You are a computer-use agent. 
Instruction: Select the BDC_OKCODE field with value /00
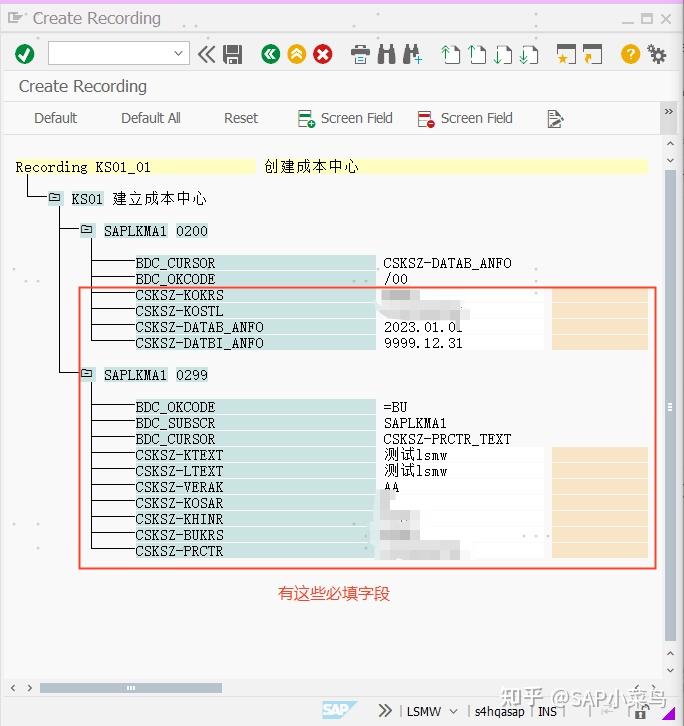click(255, 279)
